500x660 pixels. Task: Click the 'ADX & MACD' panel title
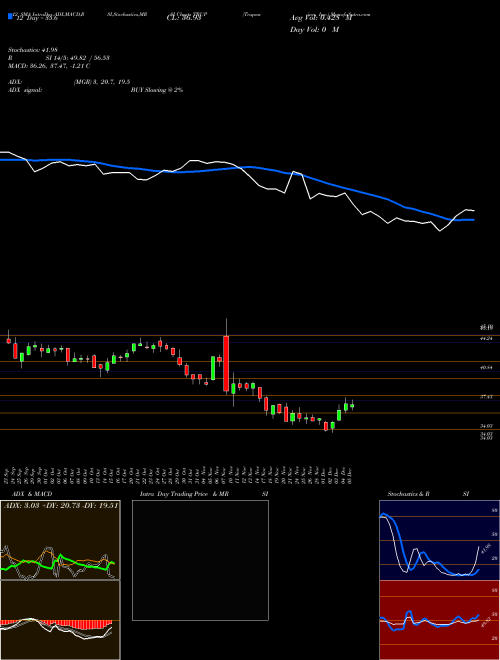32,494
